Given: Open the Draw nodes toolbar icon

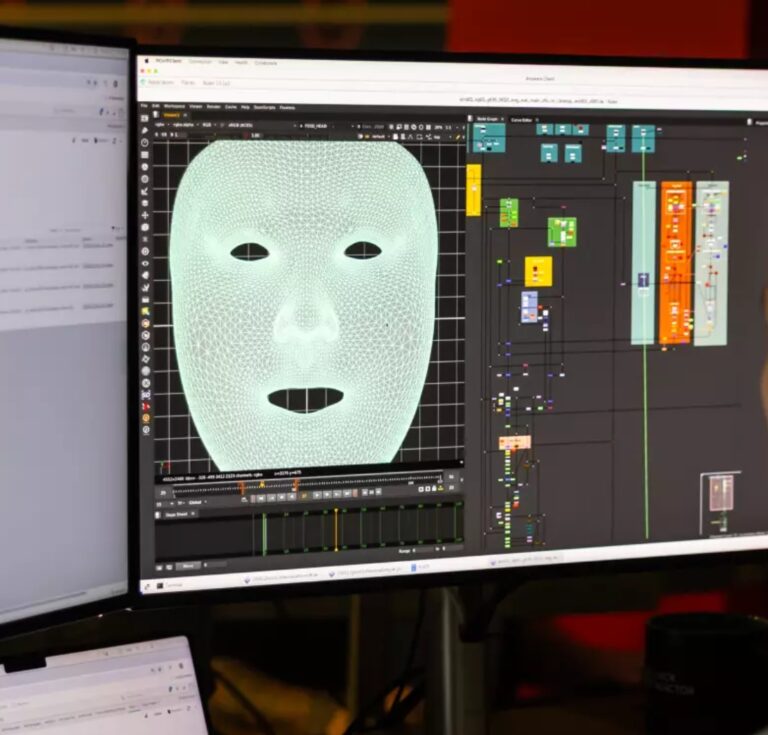Looking at the screenshot, I should click(x=145, y=131).
